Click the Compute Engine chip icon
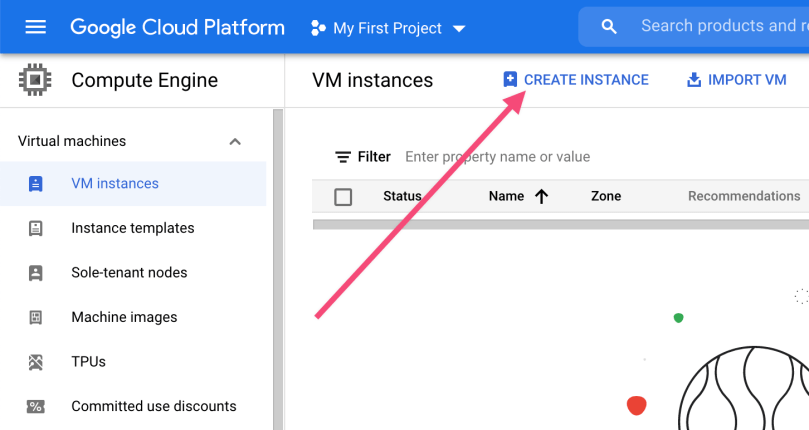The image size is (809, 430). tap(35, 80)
